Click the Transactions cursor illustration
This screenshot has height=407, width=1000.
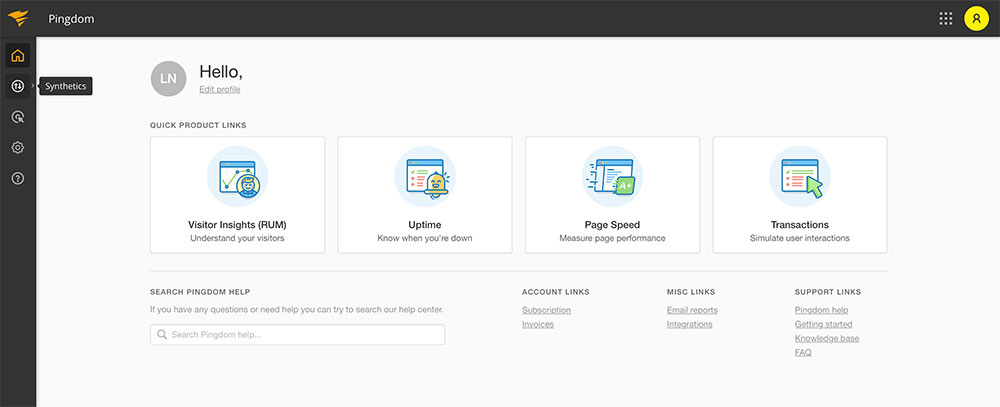tap(800, 177)
